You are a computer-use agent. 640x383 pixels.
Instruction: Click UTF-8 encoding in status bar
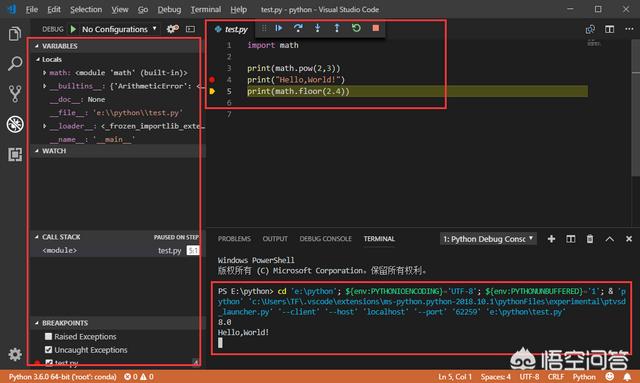click(529, 376)
